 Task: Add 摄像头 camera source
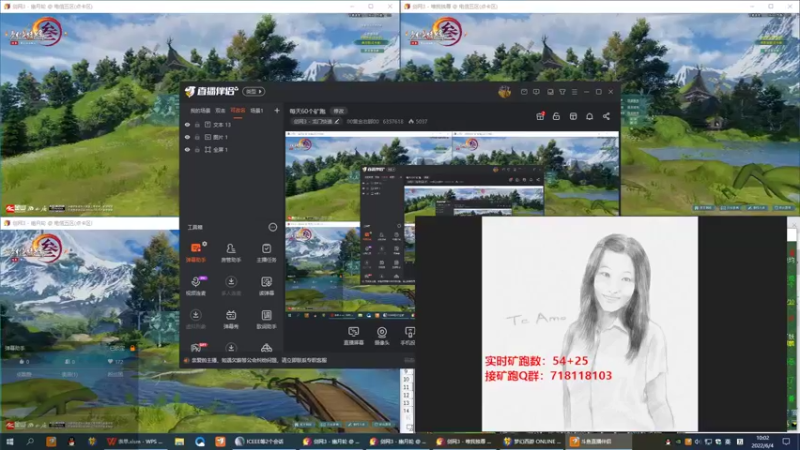pos(382,336)
